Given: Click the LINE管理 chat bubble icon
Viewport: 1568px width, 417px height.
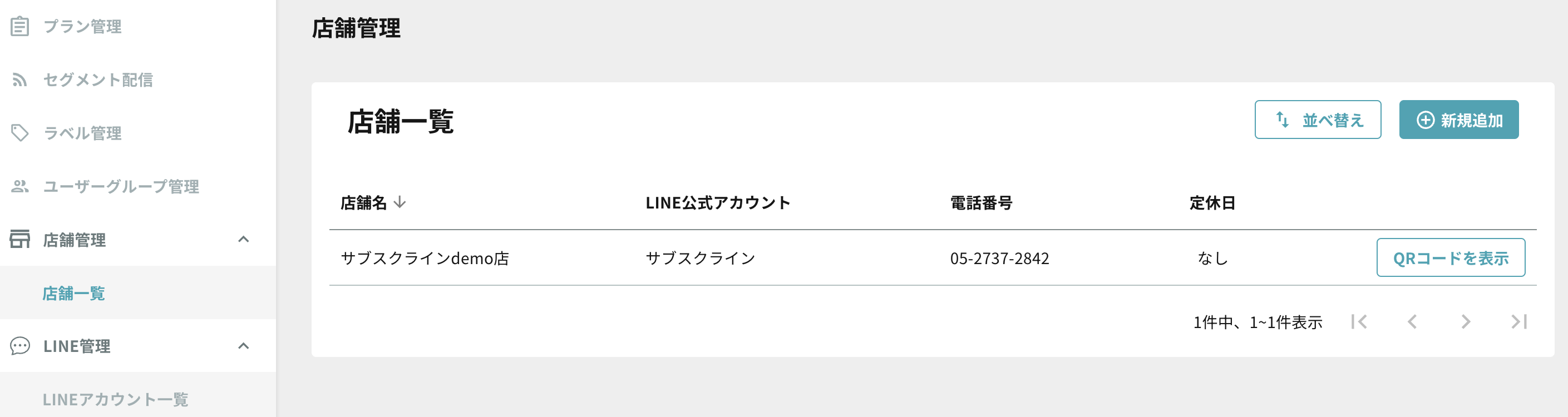Looking at the screenshot, I should coord(19,346).
